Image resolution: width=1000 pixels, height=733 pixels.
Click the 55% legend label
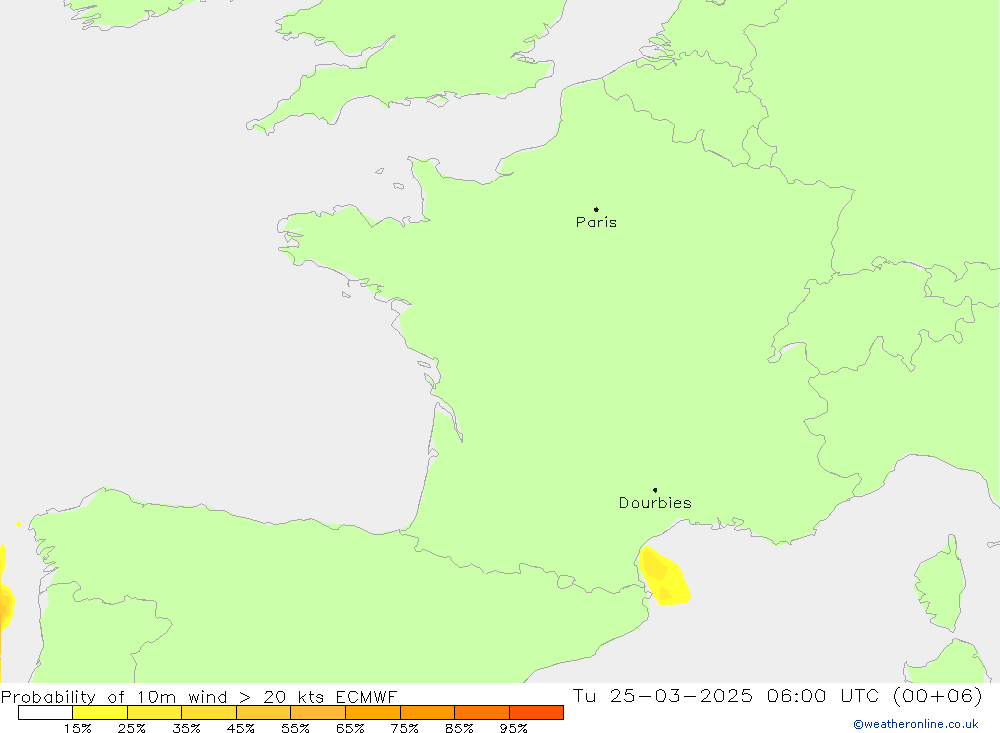coord(295,728)
